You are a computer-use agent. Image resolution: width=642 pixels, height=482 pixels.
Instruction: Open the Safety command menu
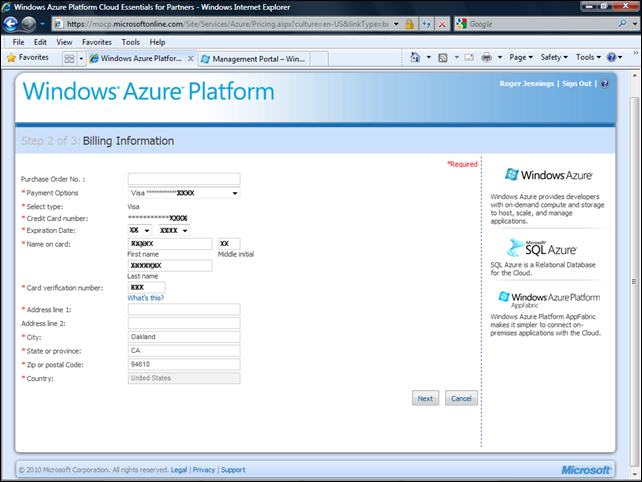tap(554, 57)
